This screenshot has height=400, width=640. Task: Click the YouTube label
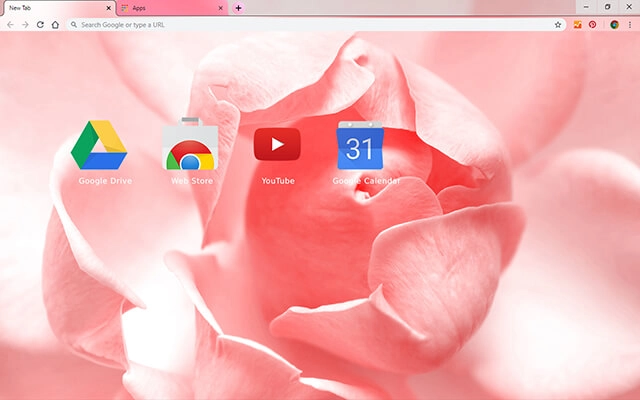tap(278, 181)
